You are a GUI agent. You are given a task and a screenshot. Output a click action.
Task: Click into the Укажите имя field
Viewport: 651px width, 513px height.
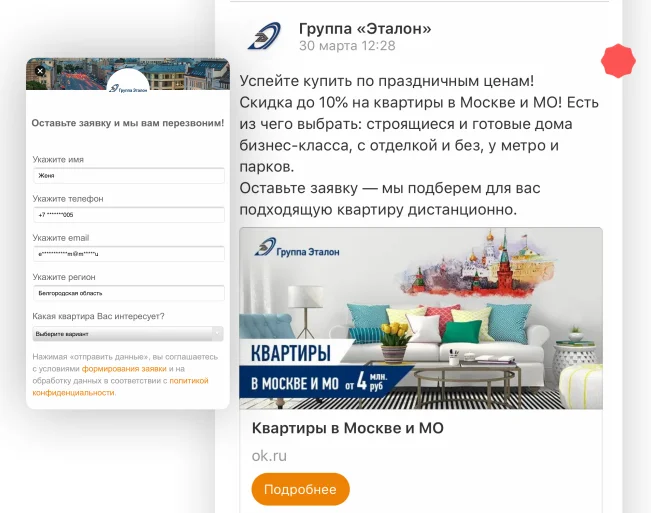(x=129, y=176)
